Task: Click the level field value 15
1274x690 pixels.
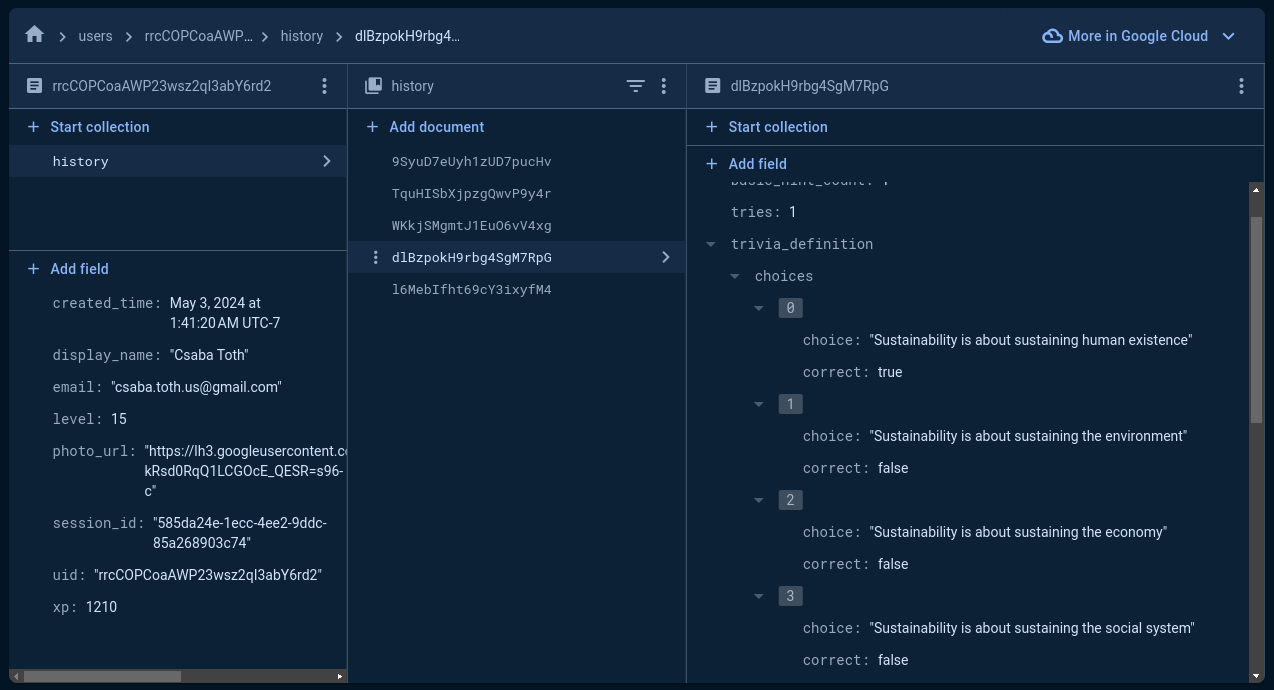Action: point(119,419)
